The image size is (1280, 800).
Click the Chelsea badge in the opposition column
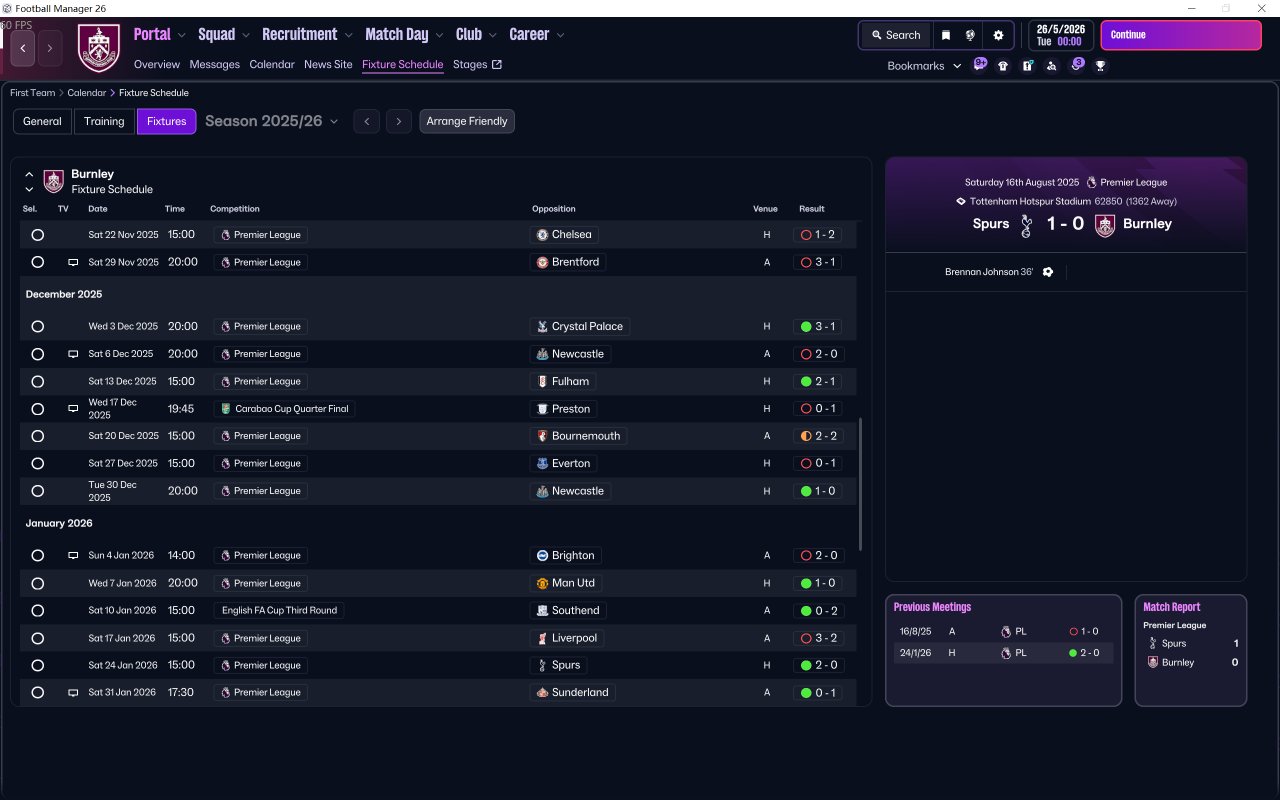[542, 235]
